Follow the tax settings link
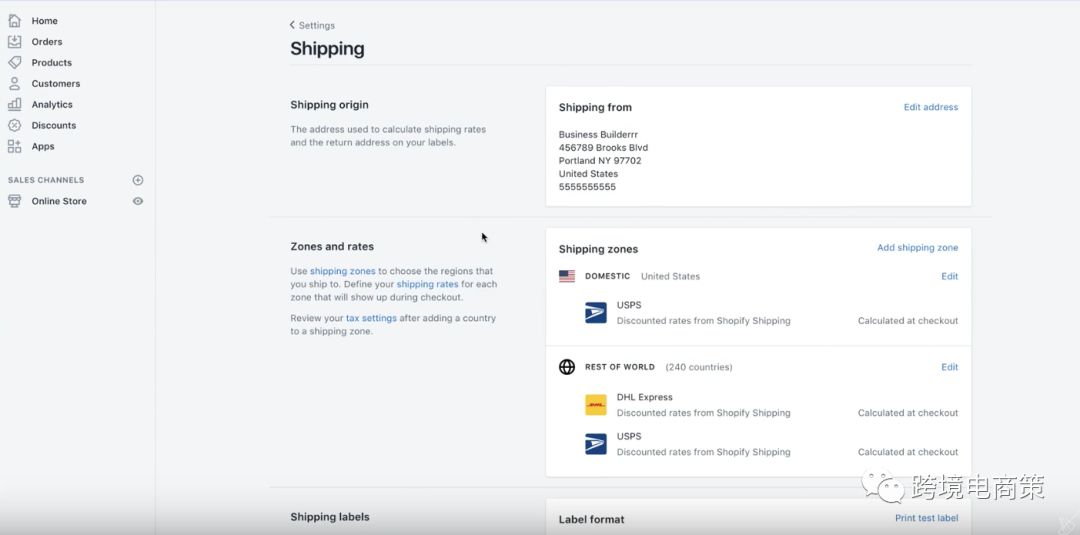Screen dimensions: 1080x535 click(371, 318)
